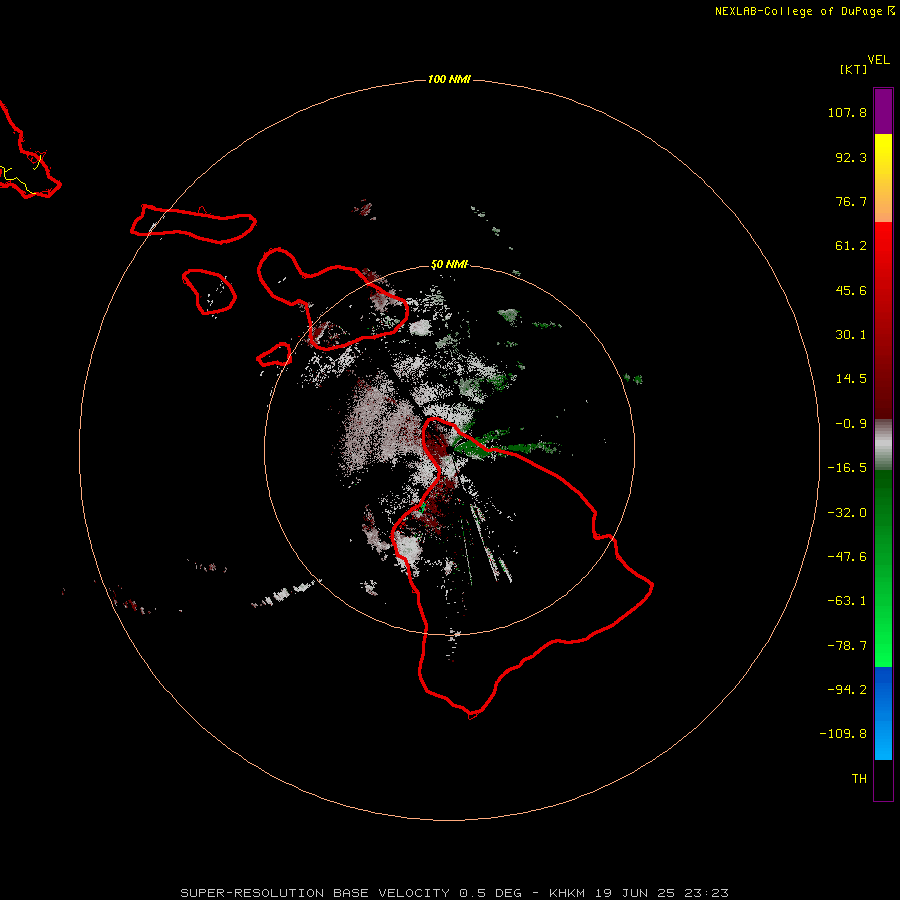
Task: Click the -63.1 velocity scale value
Action: click(847, 601)
